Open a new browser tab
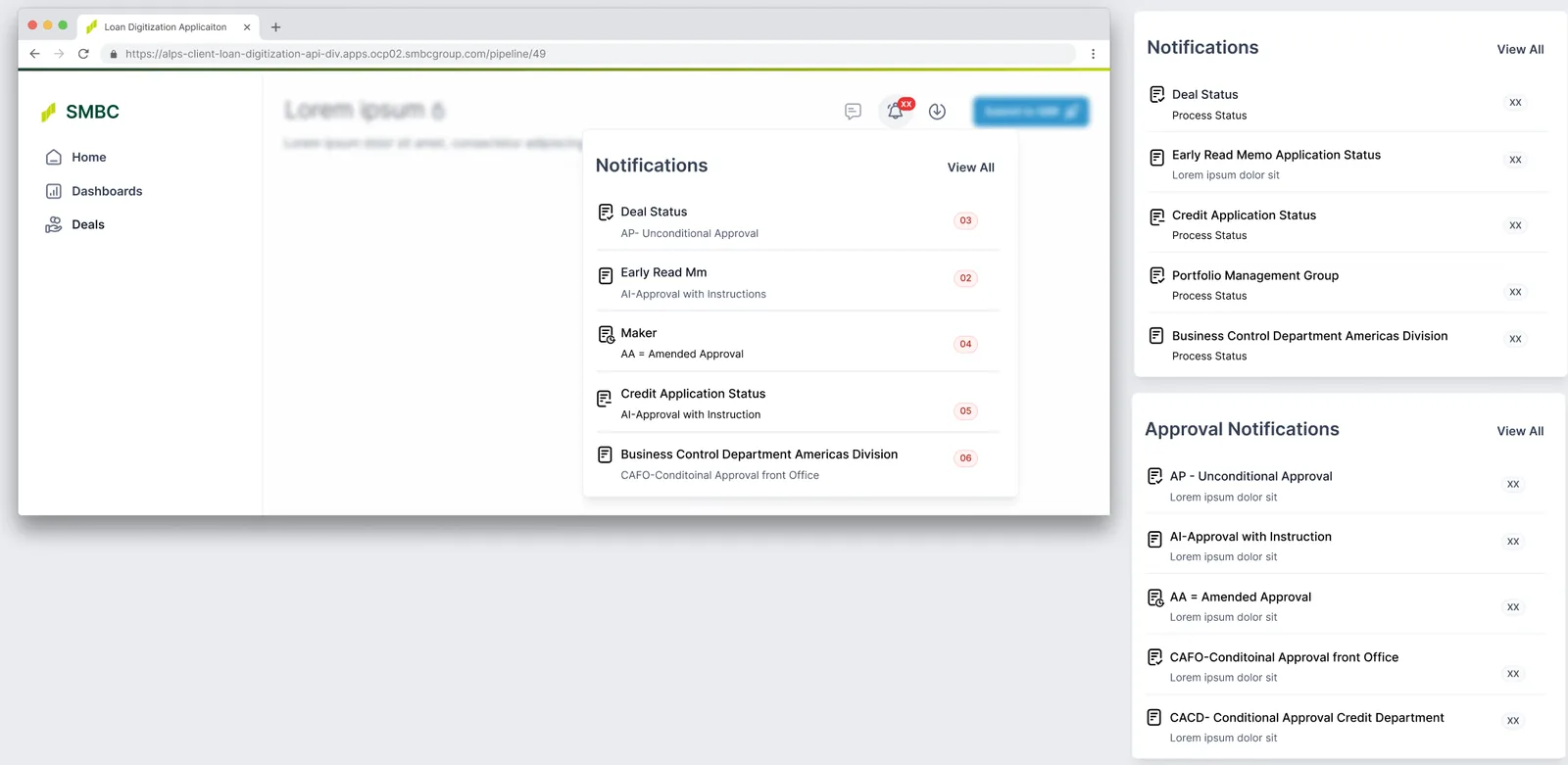 275,27
